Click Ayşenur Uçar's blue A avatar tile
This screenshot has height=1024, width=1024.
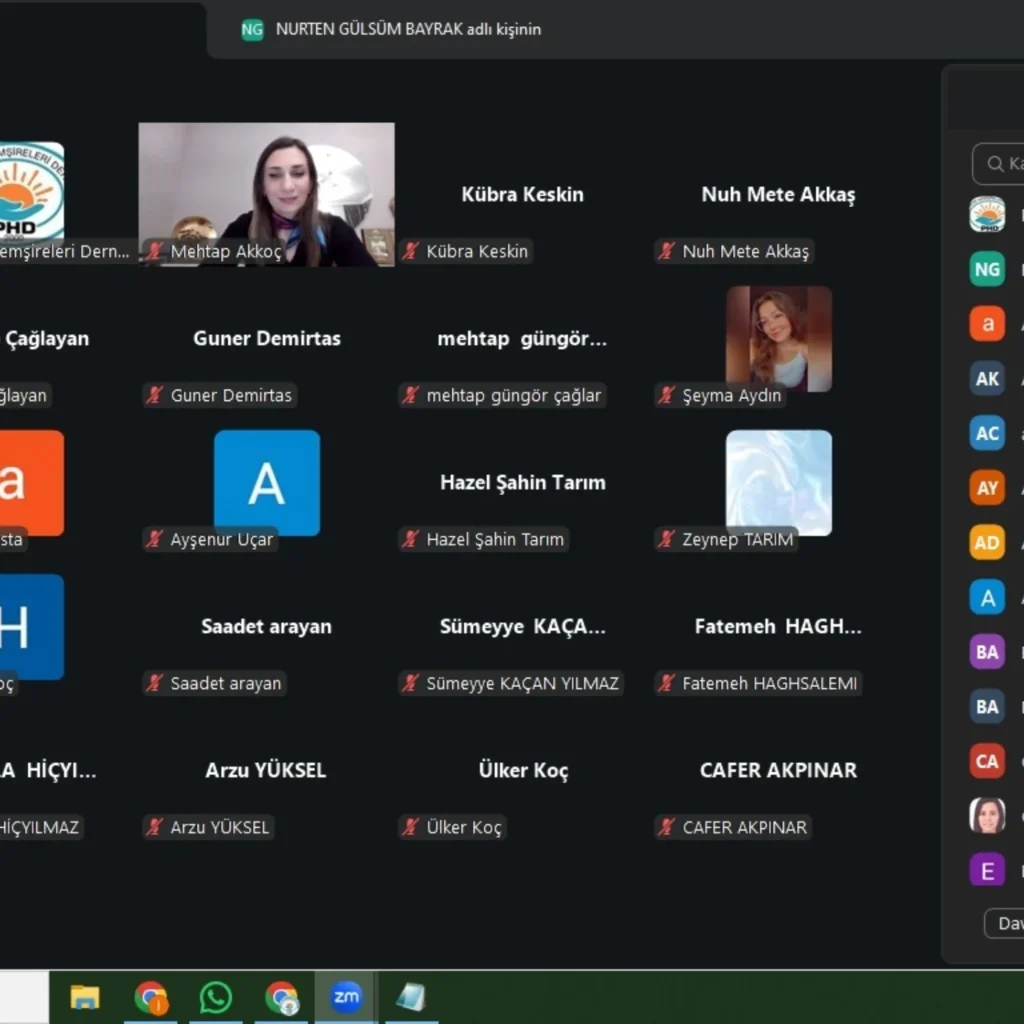click(266, 482)
